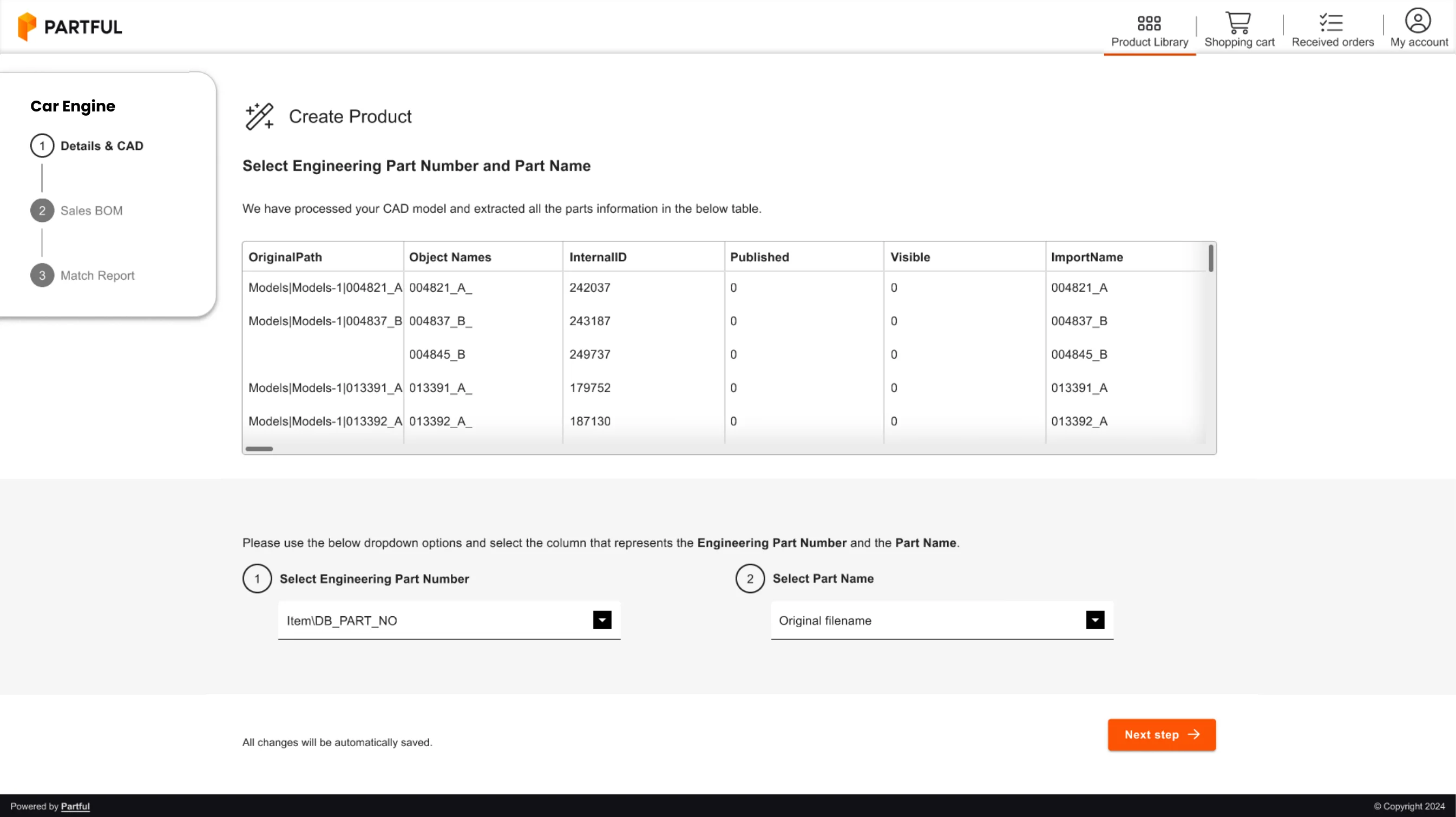
Task: Open the Received orders checklist icon
Action: [1331, 23]
